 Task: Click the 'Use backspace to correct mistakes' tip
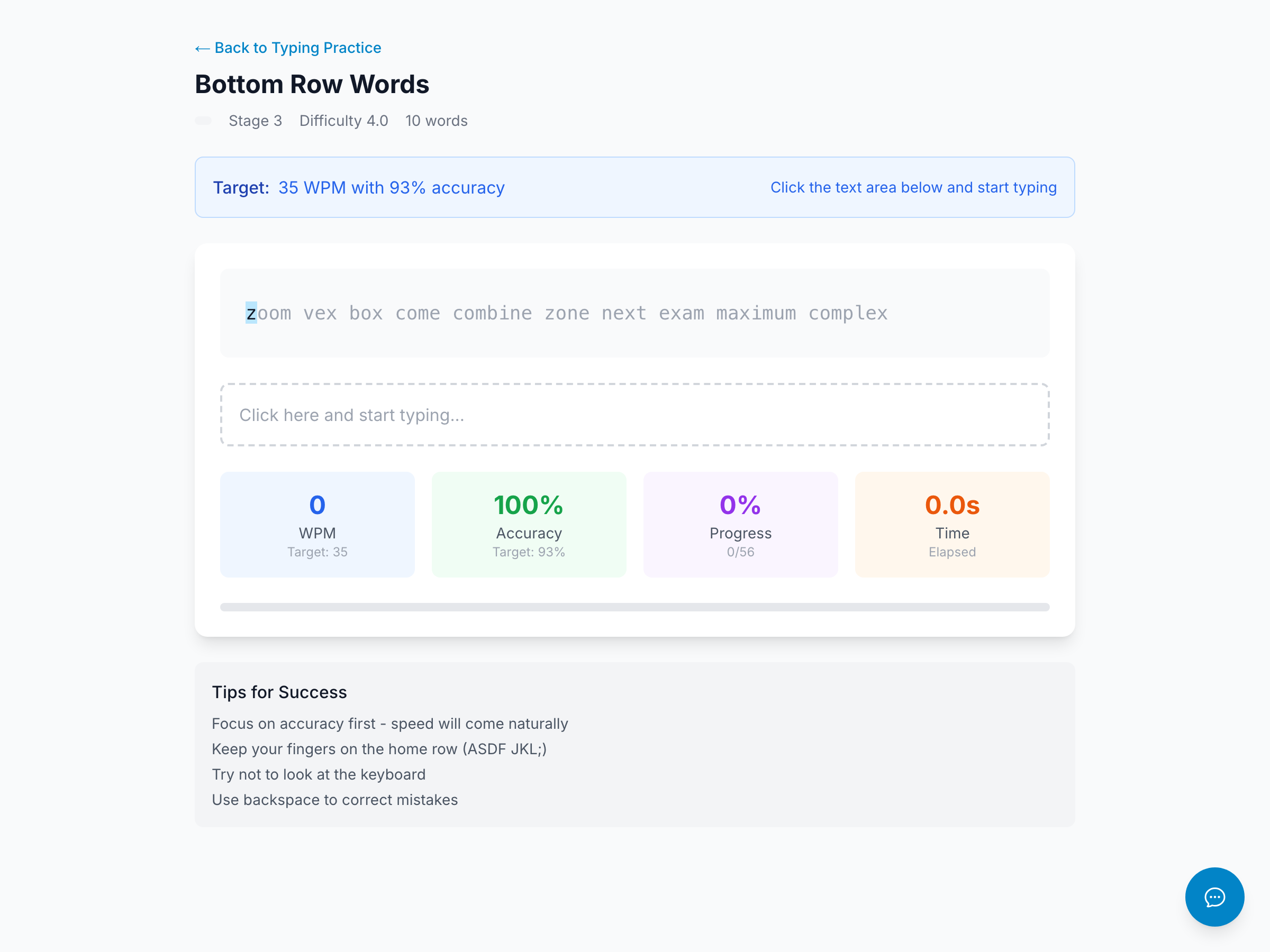pyautogui.click(x=335, y=799)
